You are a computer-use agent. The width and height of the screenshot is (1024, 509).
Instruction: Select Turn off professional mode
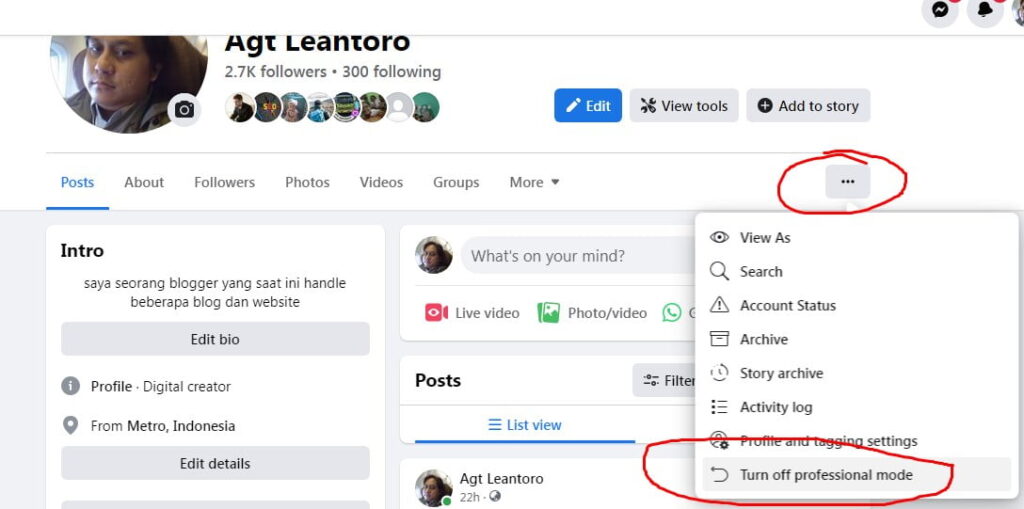click(x=856, y=475)
